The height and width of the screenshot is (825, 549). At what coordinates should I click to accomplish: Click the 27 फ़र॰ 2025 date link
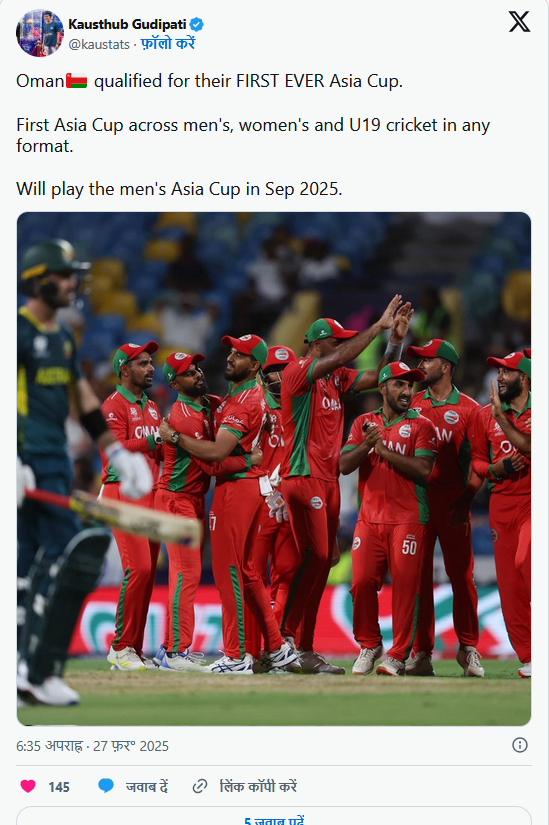[131, 746]
